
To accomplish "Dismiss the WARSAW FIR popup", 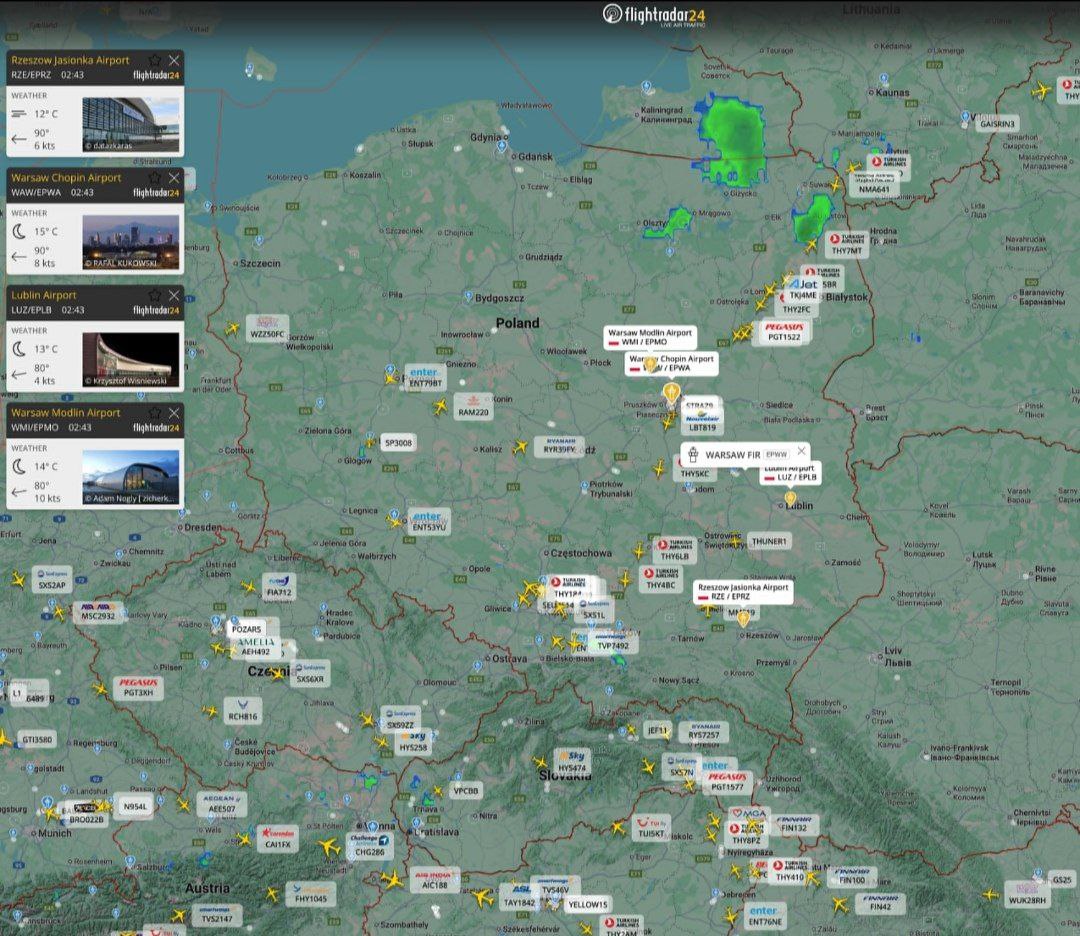I will click(x=801, y=452).
